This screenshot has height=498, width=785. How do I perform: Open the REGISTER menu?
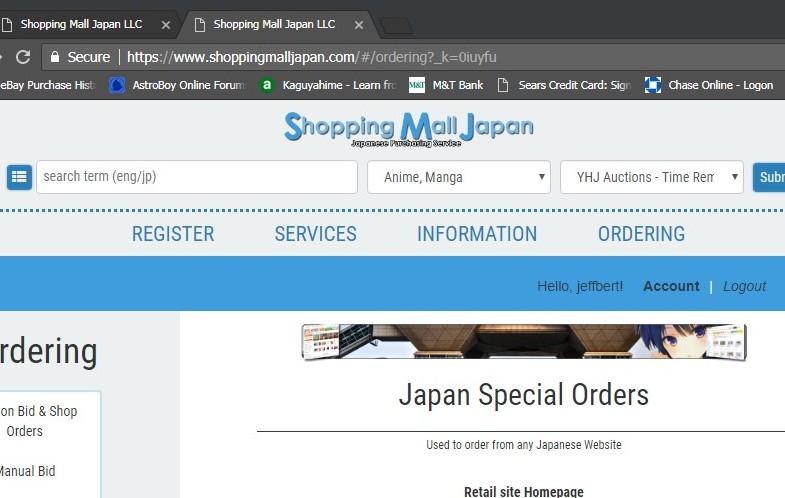click(x=173, y=234)
